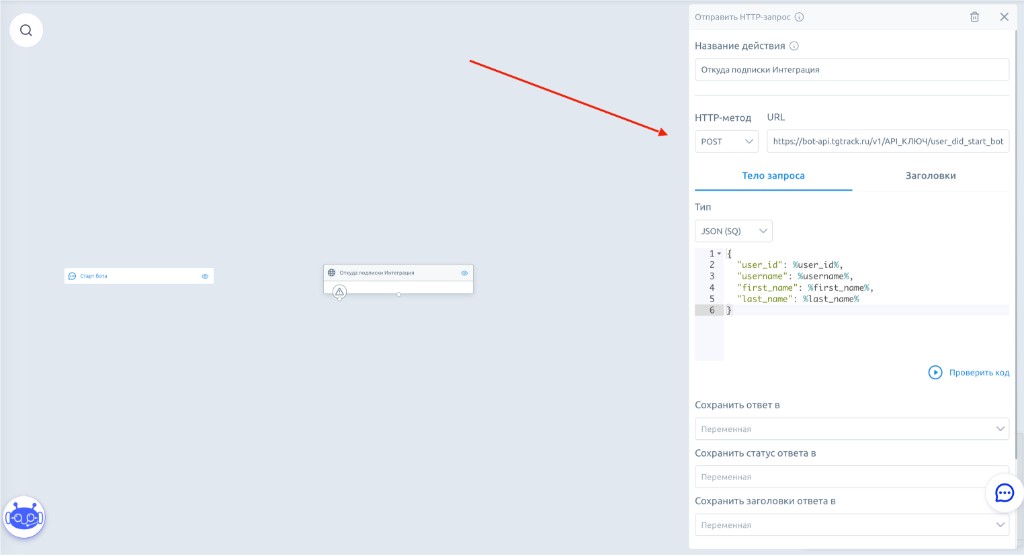
Task: Open the search magnifier button
Action: coord(26,30)
